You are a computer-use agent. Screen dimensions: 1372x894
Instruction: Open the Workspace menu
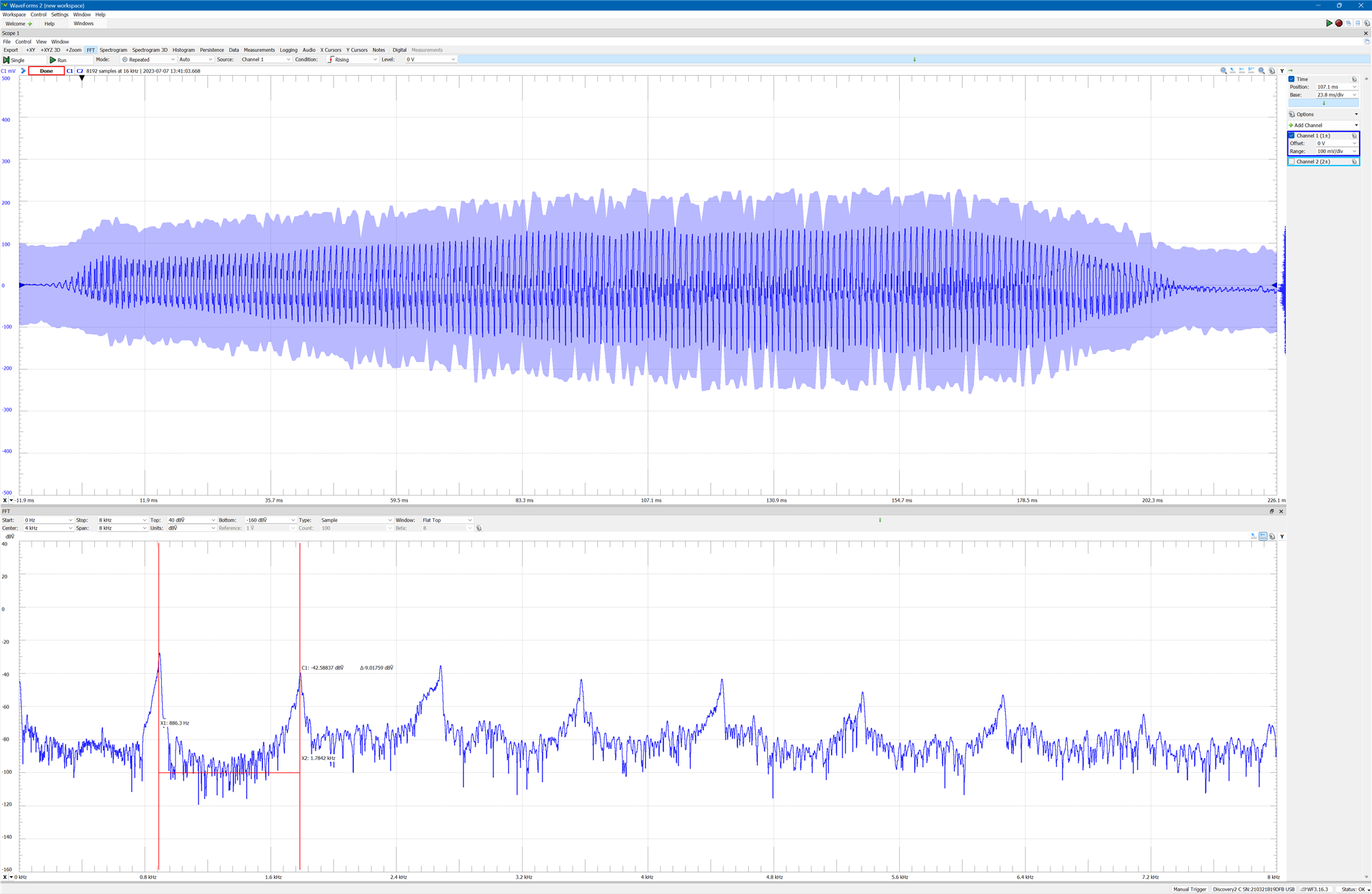click(14, 14)
